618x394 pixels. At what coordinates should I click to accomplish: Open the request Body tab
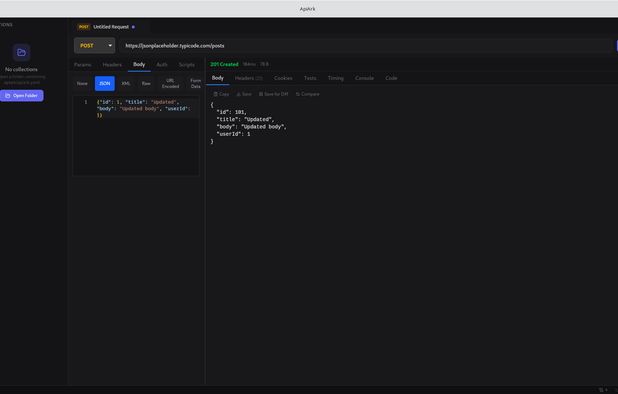pyautogui.click(x=139, y=65)
